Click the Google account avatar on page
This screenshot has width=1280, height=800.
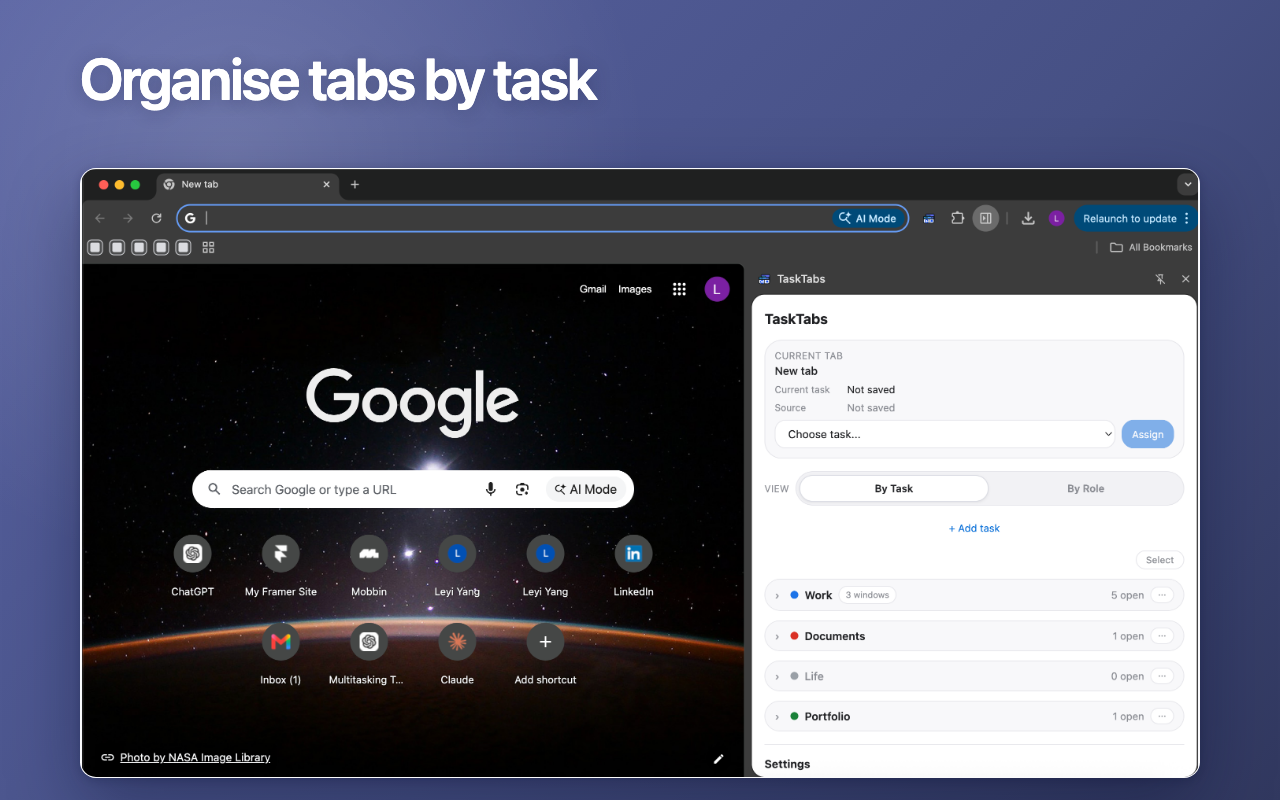(717, 289)
